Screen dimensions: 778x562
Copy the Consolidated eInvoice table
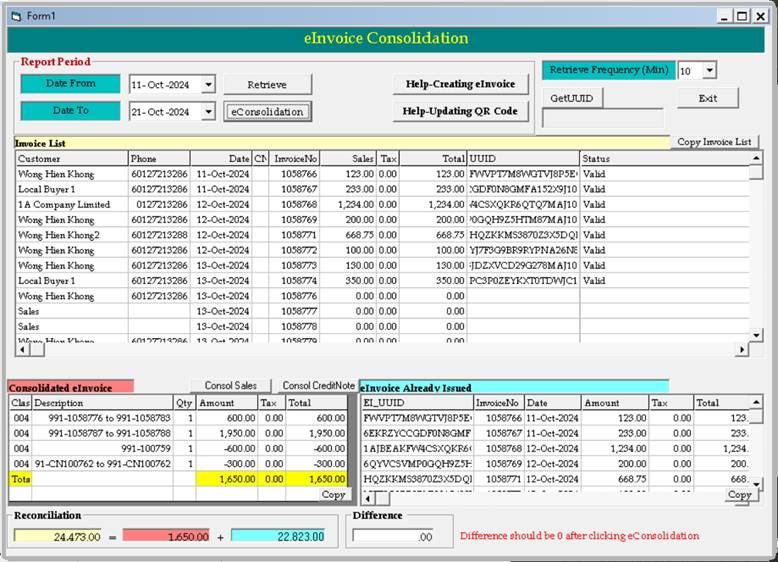pyautogui.click(x=333, y=495)
